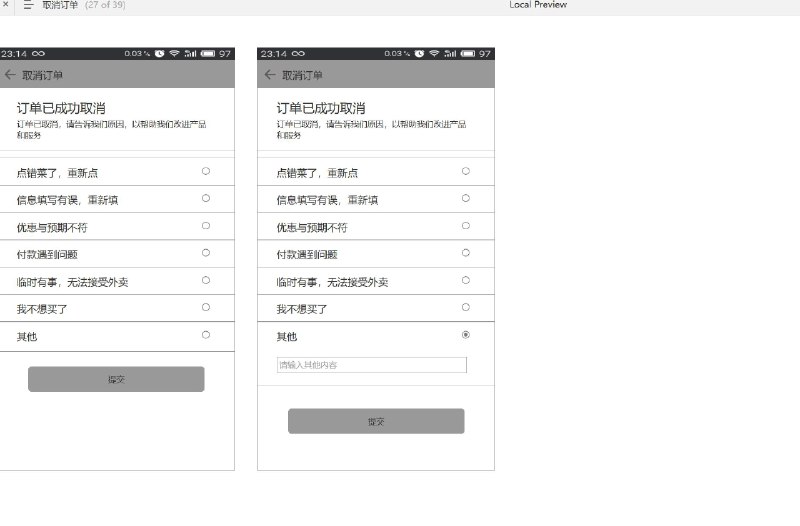
Task: Click the signal bars icon in the second phone status bar
Action: 450,54
